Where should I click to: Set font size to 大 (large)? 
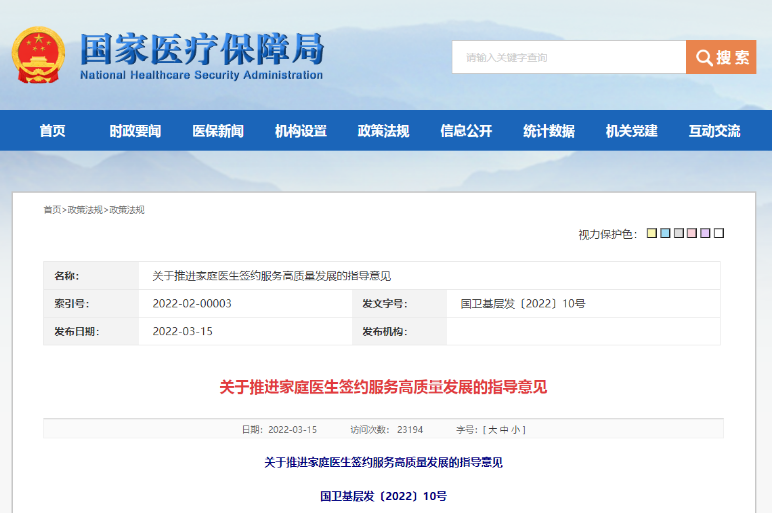point(491,430)
